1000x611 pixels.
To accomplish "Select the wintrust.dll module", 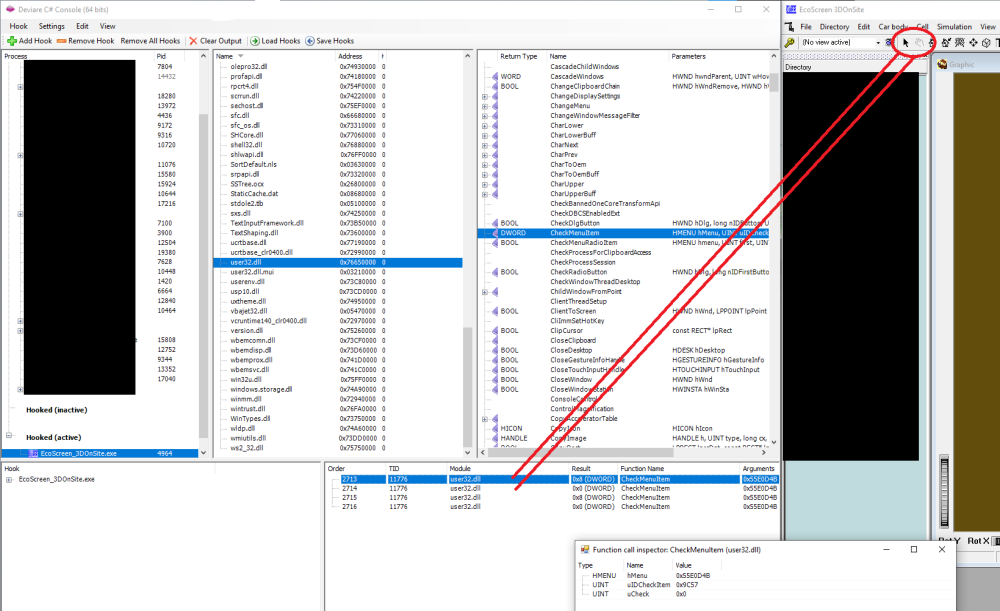I will [247, 409].
